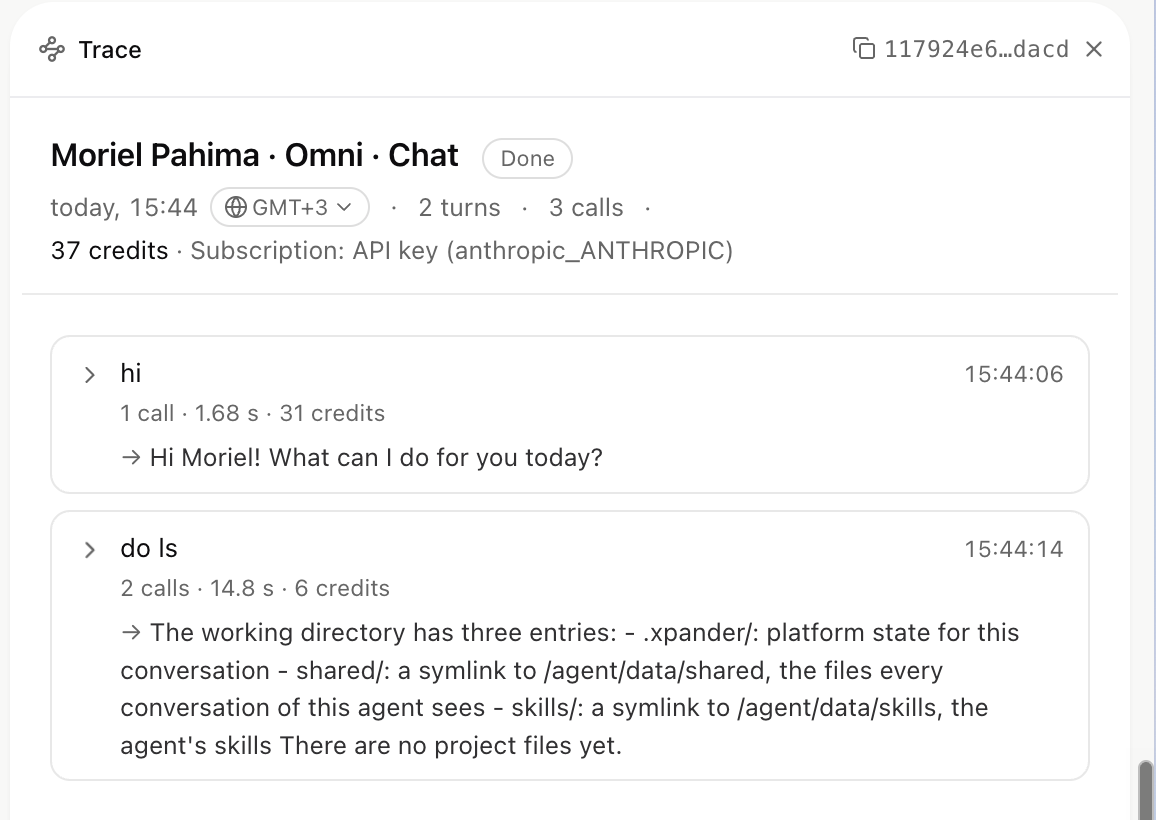This screenshot has height=820, width=1156.
Task: Click the 'today, 15:44' timestamp
Action: 124,208
